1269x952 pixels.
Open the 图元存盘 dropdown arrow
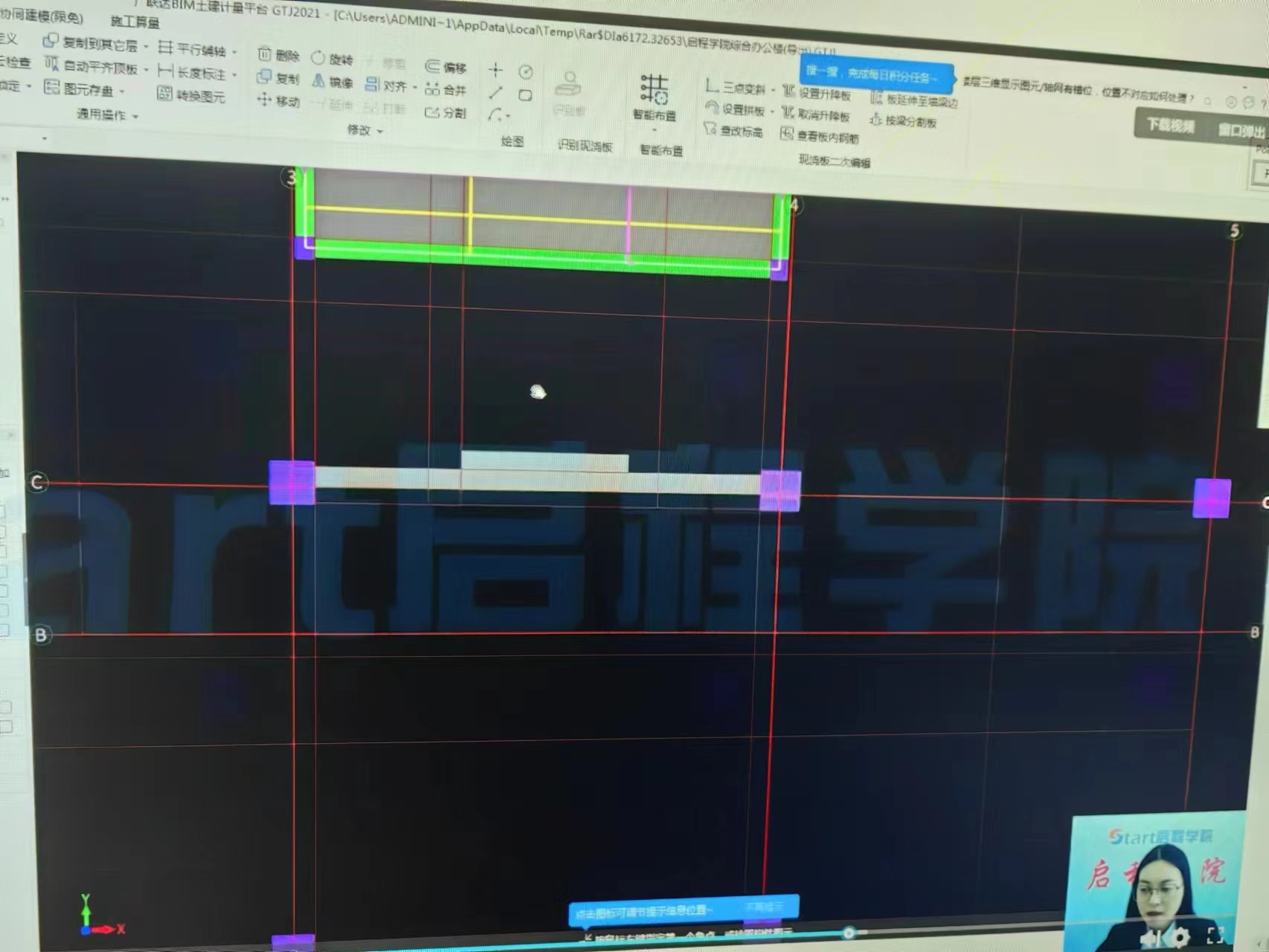(122, 91)
